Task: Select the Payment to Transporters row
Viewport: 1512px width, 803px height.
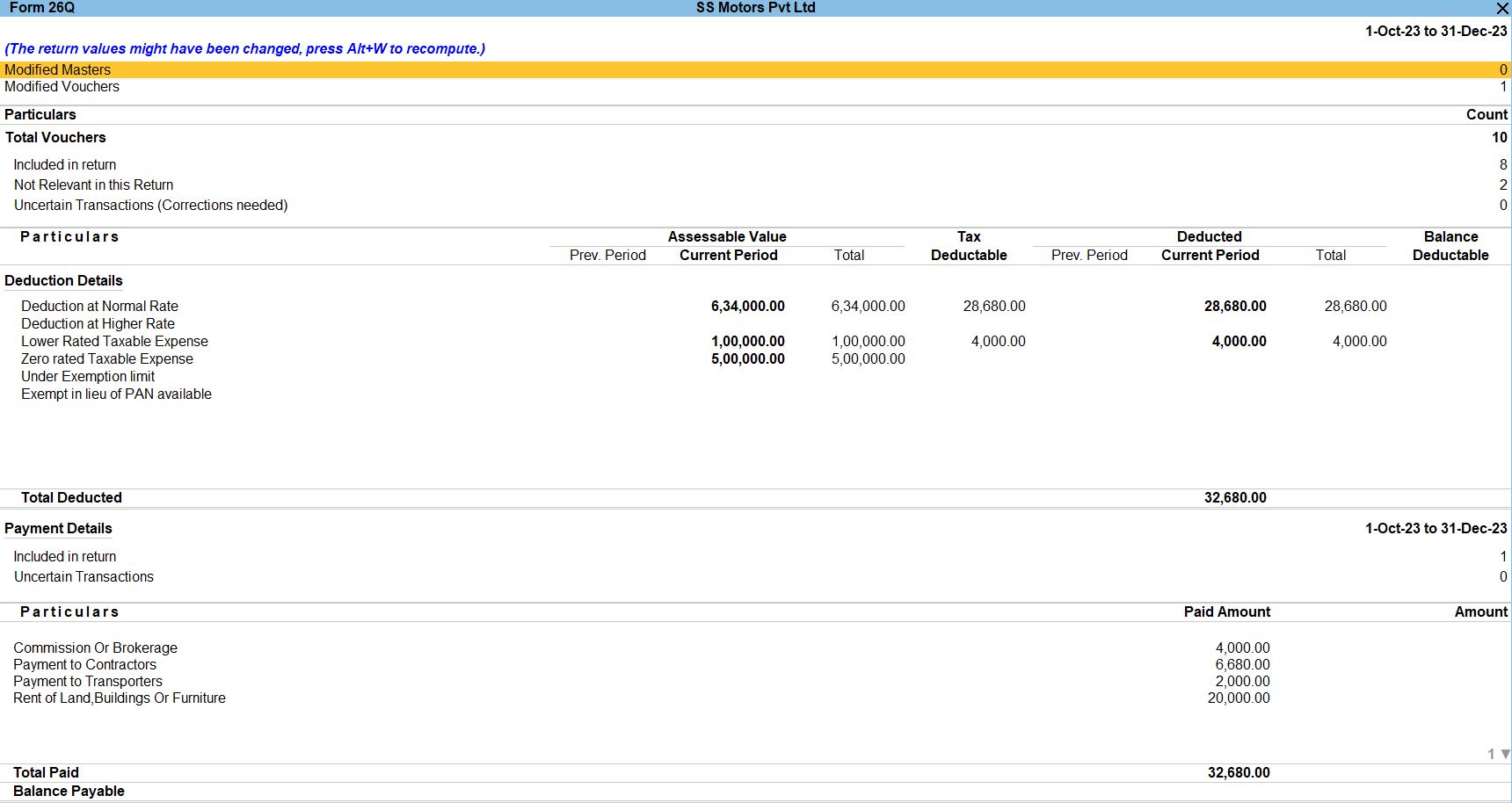Action: (x=88, y=681)
